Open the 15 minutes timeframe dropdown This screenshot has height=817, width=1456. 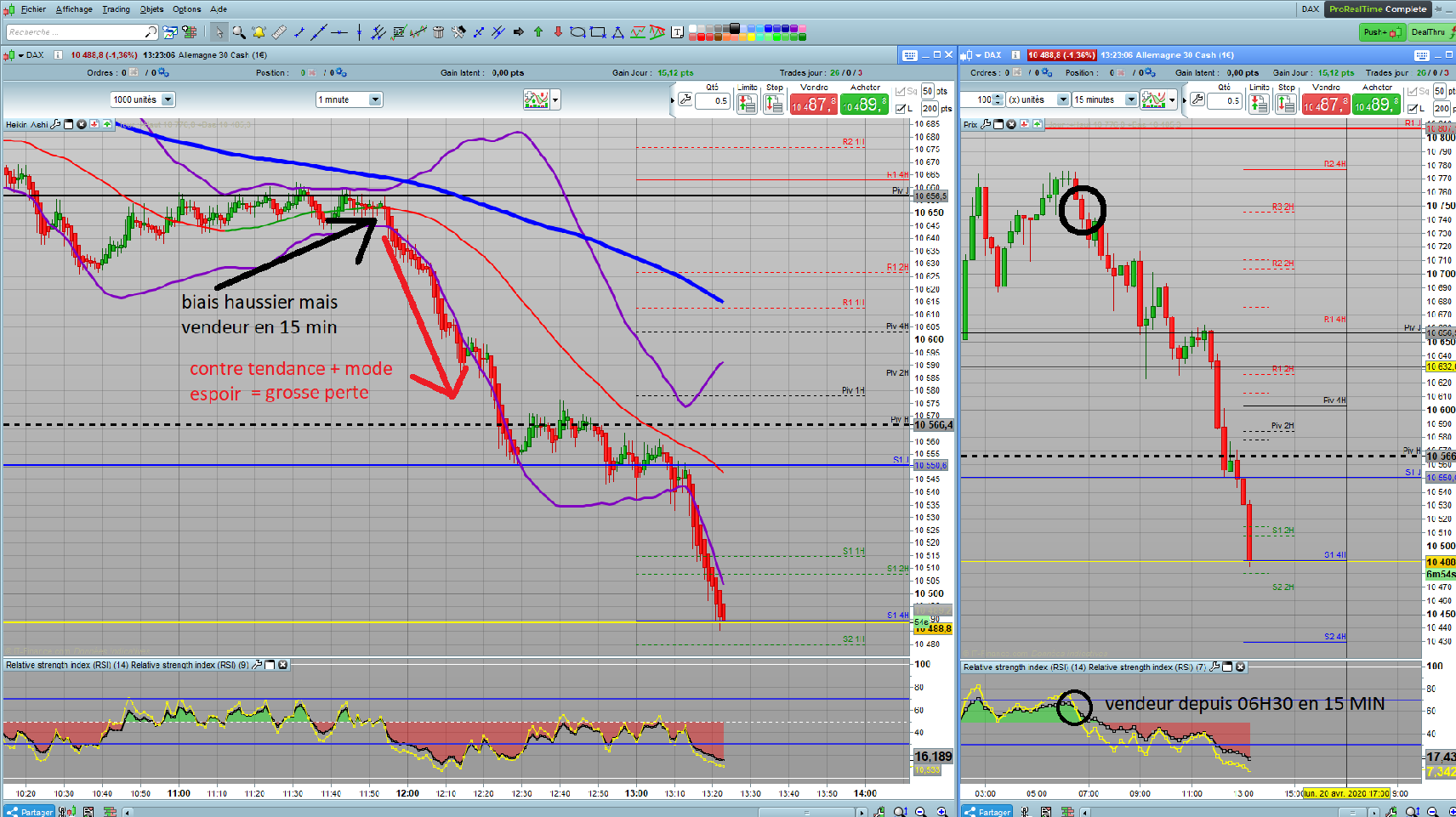tap(1104, 99)
